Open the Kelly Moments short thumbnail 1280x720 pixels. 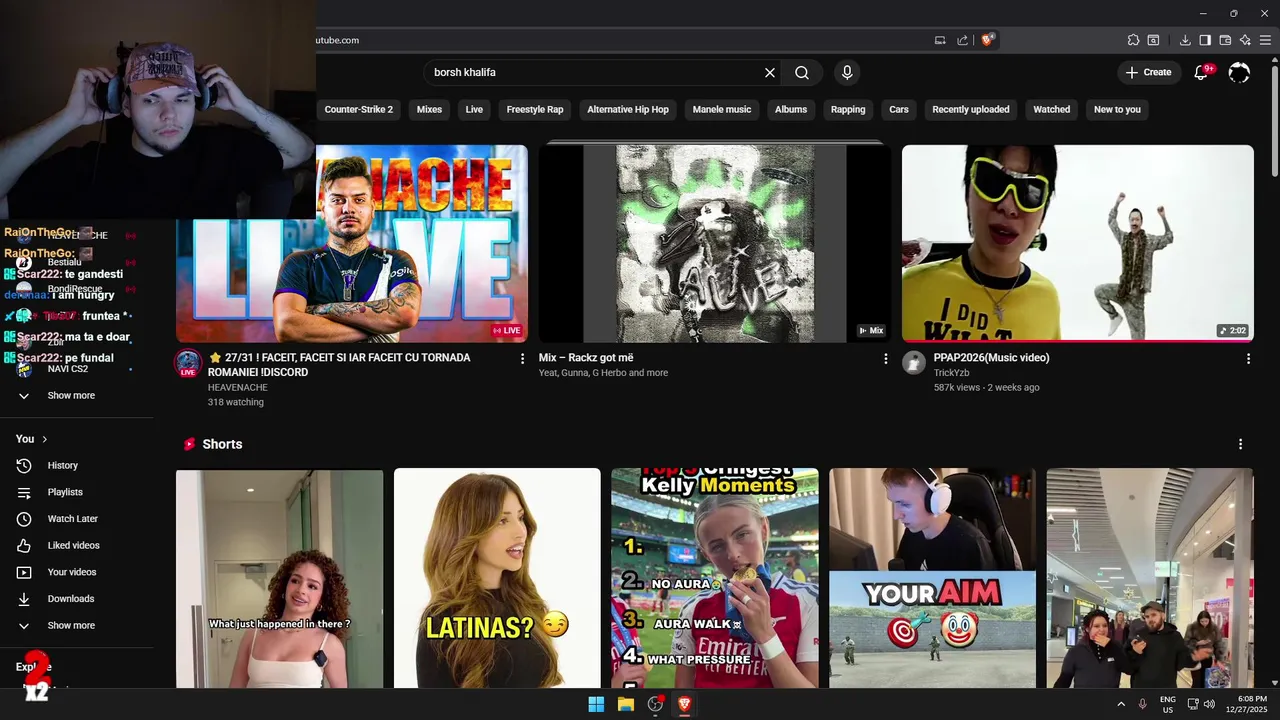pyautogui.click(x=715, y=578)
